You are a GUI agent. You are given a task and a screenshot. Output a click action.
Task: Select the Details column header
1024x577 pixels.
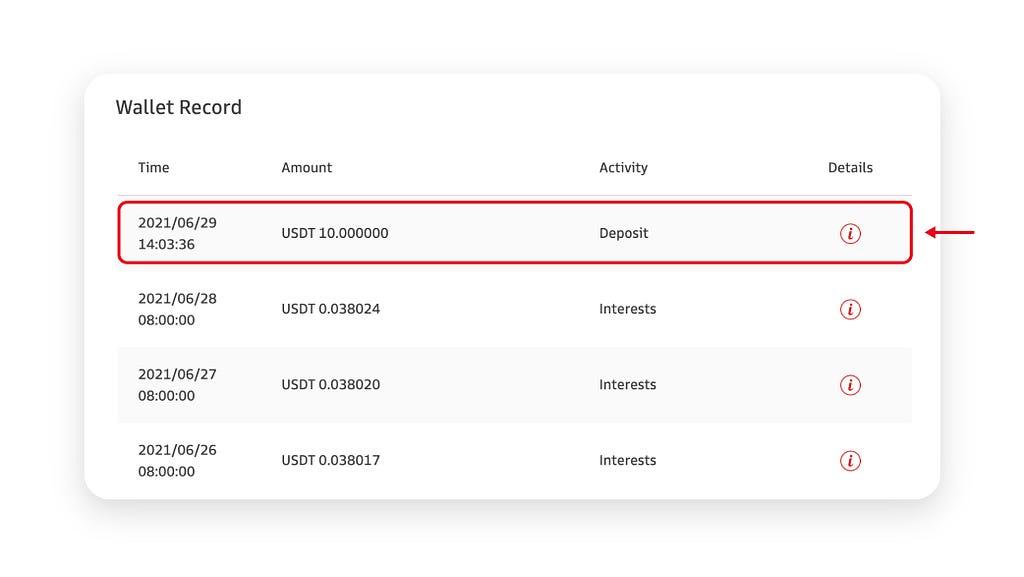(850, 168)
